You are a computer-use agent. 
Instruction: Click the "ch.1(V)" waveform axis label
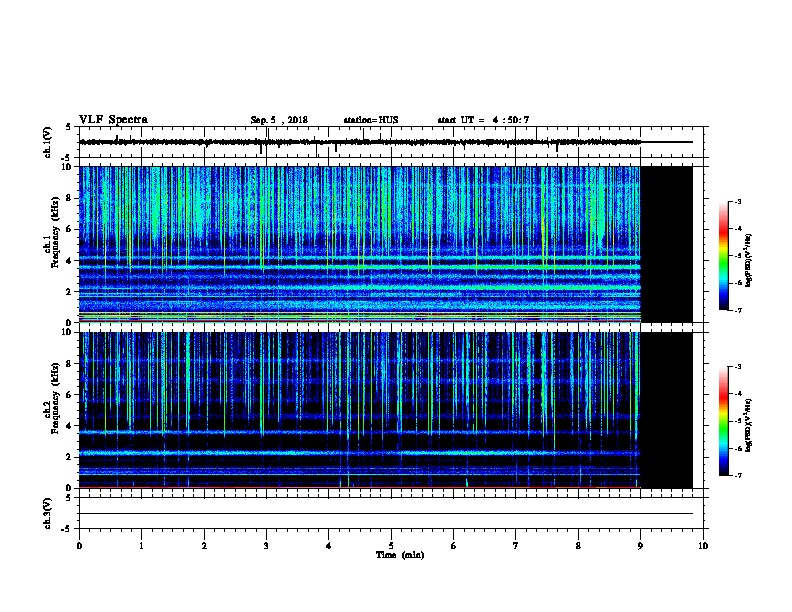tap(47, 142)
